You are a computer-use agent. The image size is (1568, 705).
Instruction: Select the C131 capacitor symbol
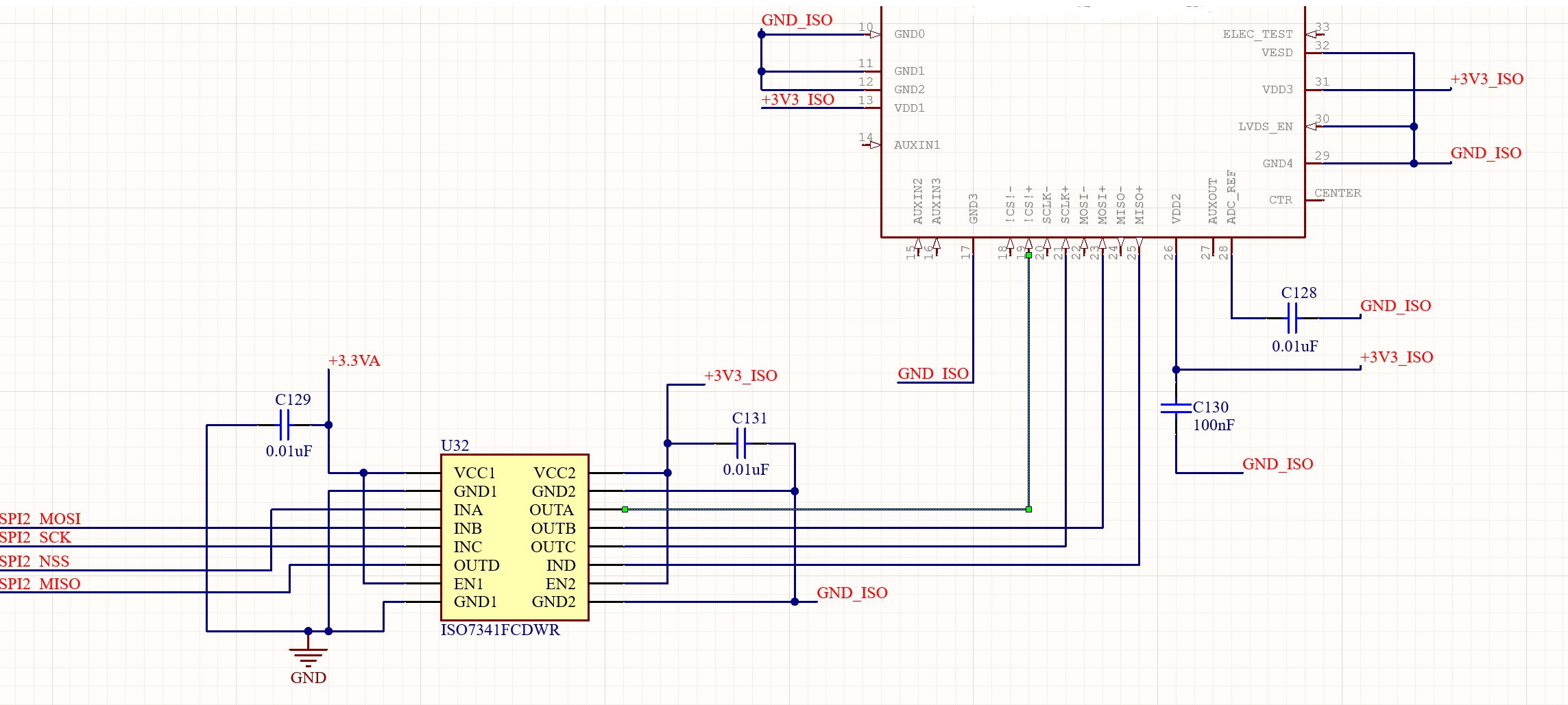point(740,443)
